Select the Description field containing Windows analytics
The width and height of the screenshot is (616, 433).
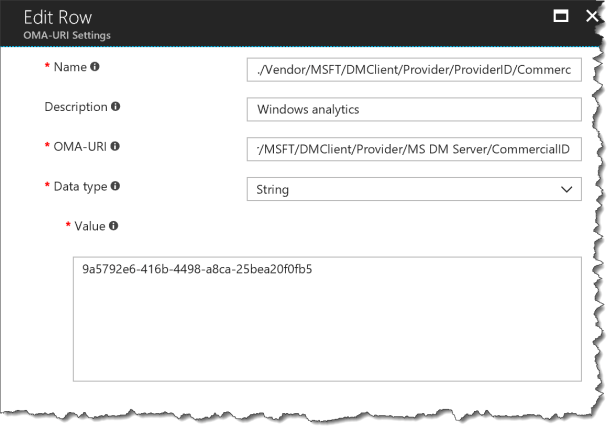pos(413,109)
